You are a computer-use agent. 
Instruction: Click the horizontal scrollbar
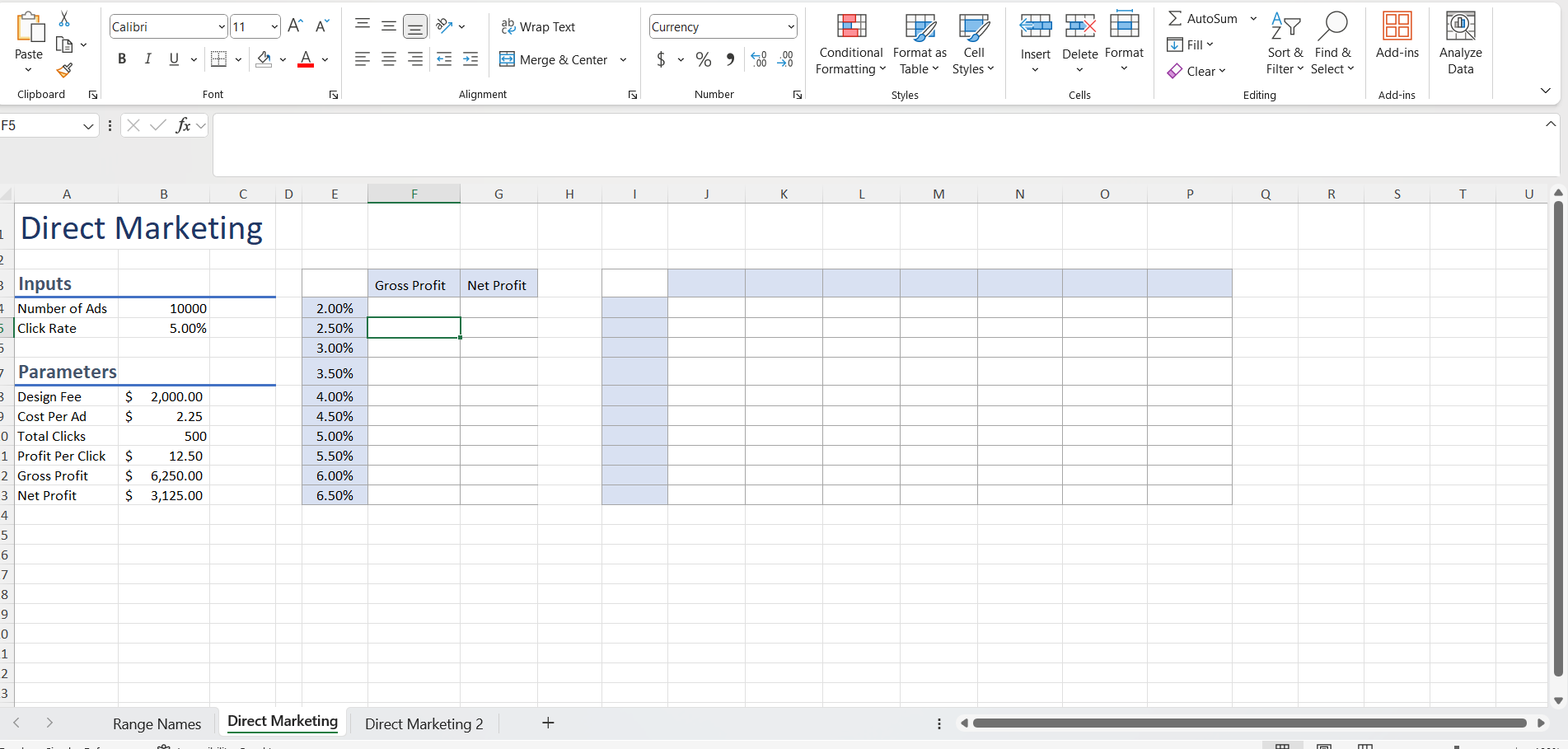1249,723
